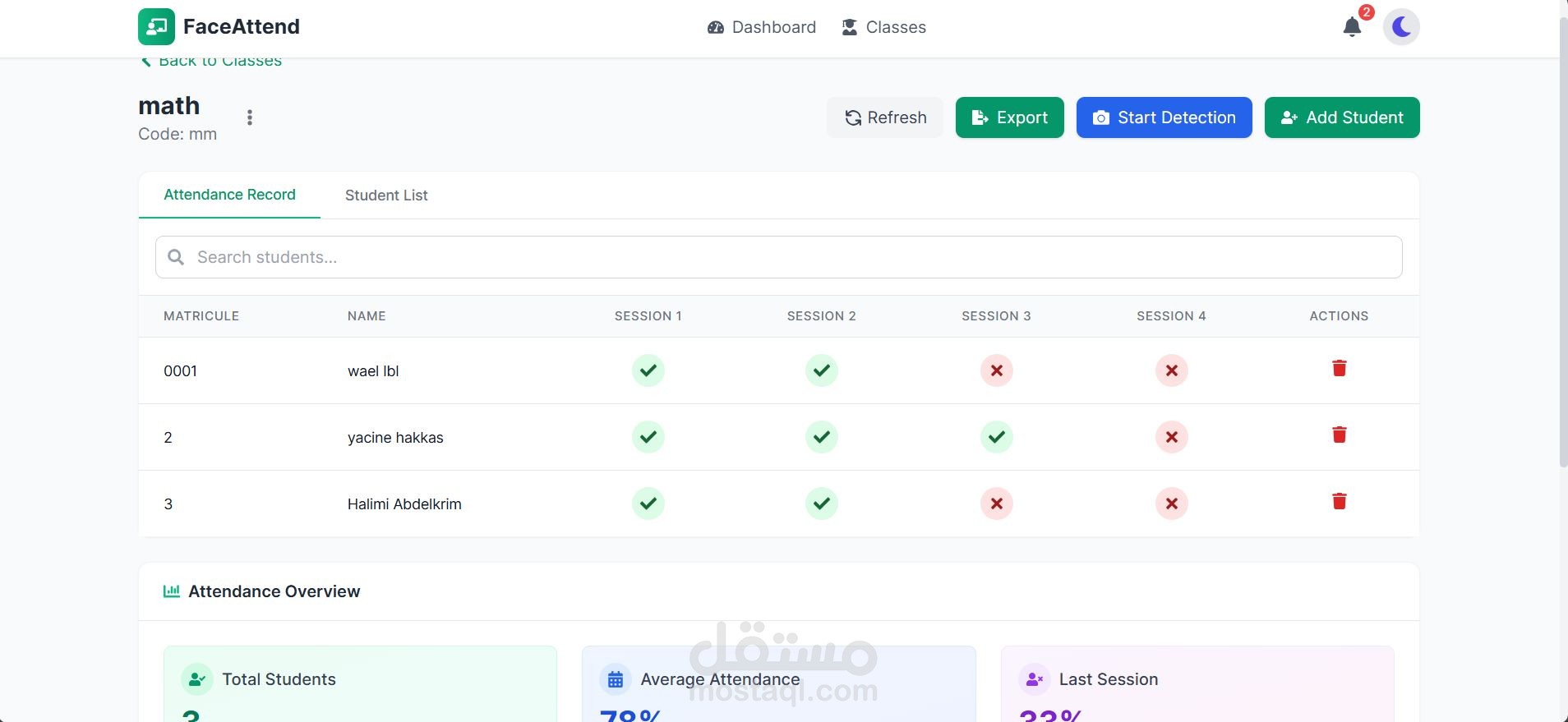Click the FaceAttend logo icon

coord(156,26)
